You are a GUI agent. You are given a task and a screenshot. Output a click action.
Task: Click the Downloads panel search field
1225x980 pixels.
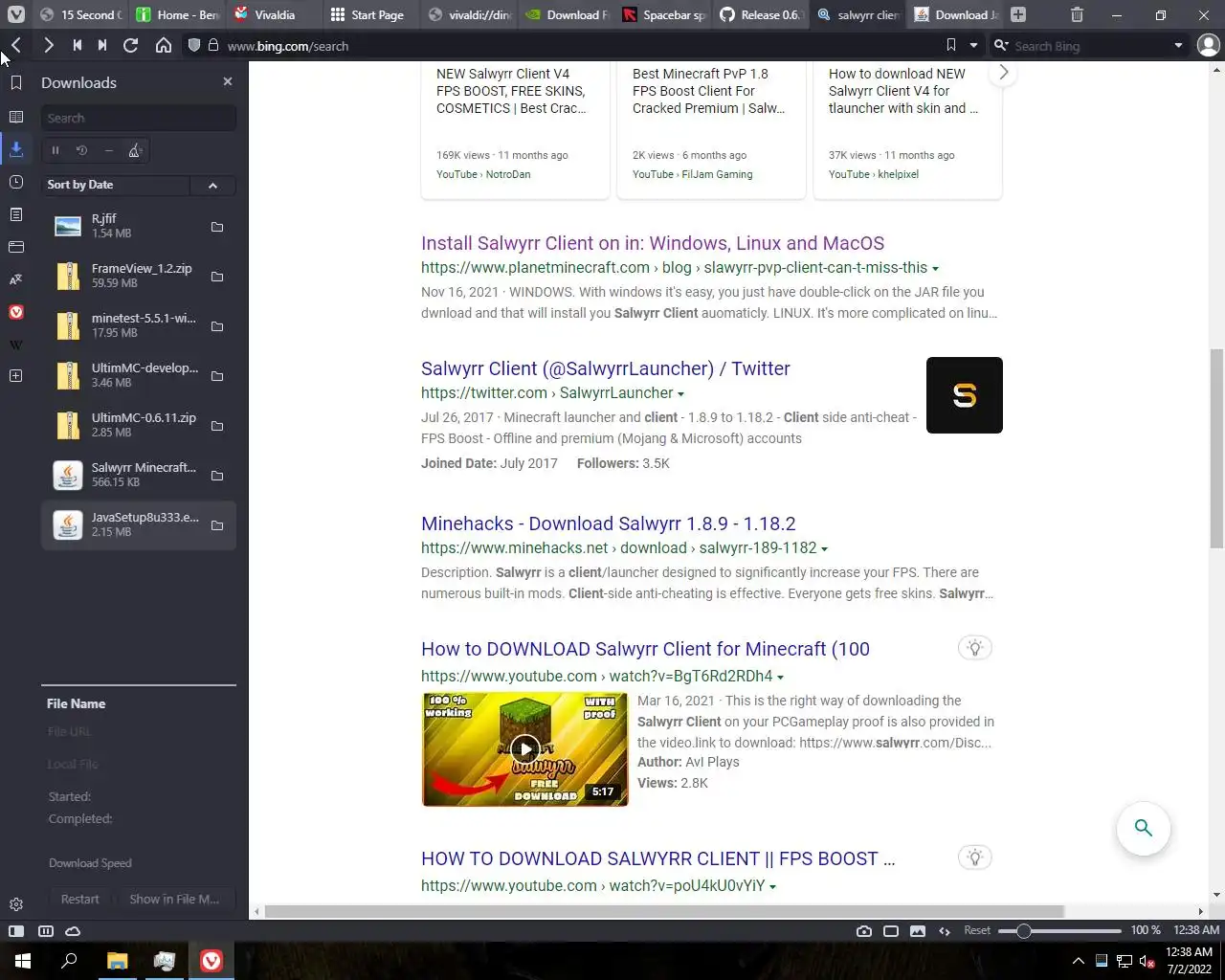[x=139, y=118]
